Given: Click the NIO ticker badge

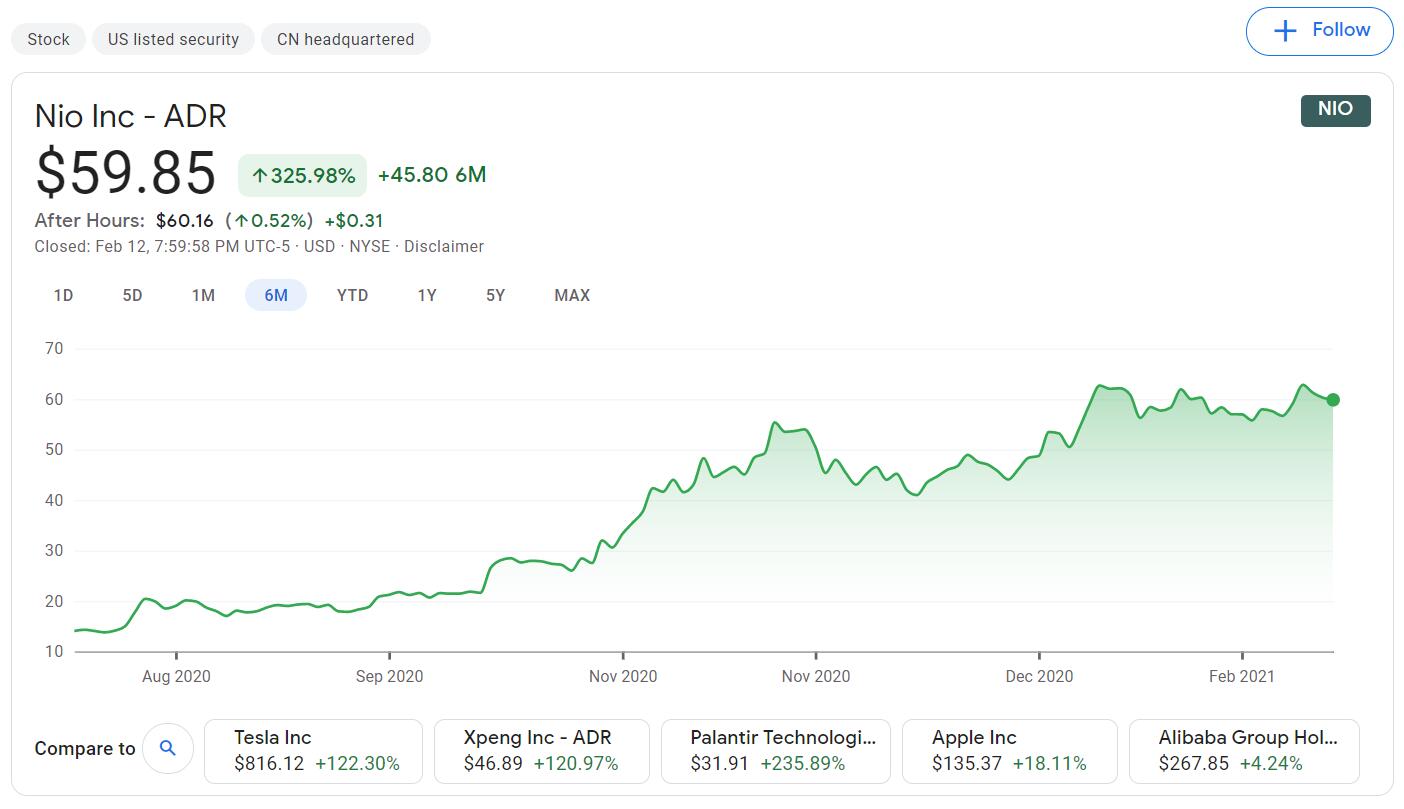Looking at the screenshot, I should pyautogui.click(x=1336, y=110).
